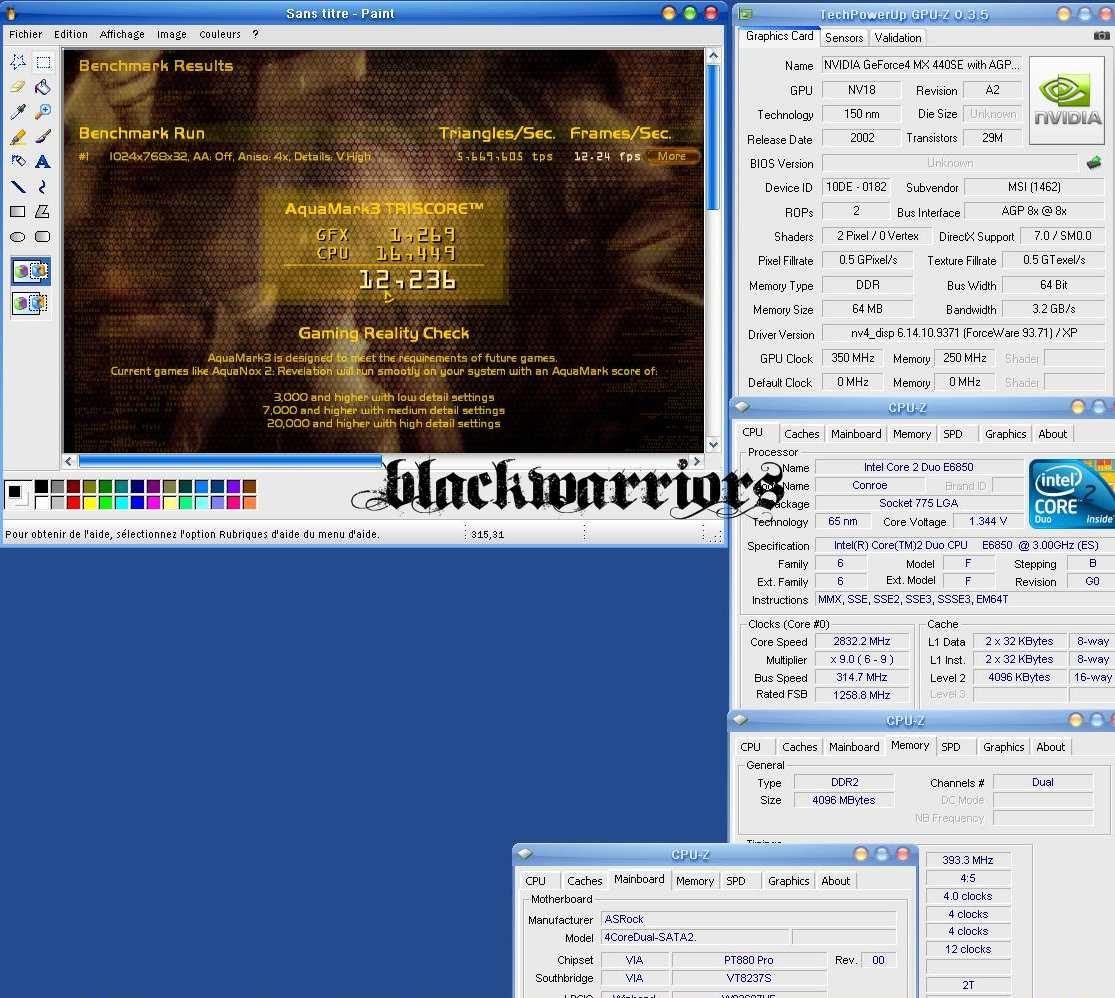Enable opaque selection option in Paint toolbox

(31, 271)
